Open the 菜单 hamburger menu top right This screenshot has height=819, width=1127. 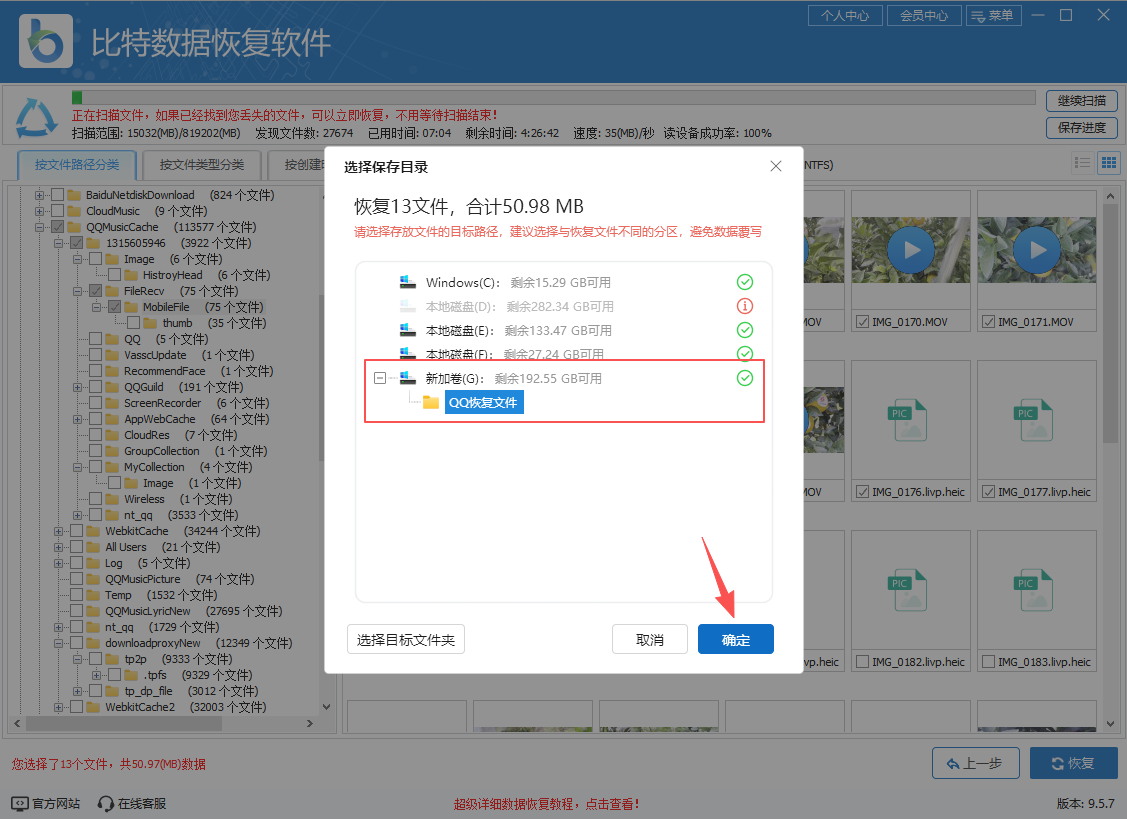click(x=993, y=15)
